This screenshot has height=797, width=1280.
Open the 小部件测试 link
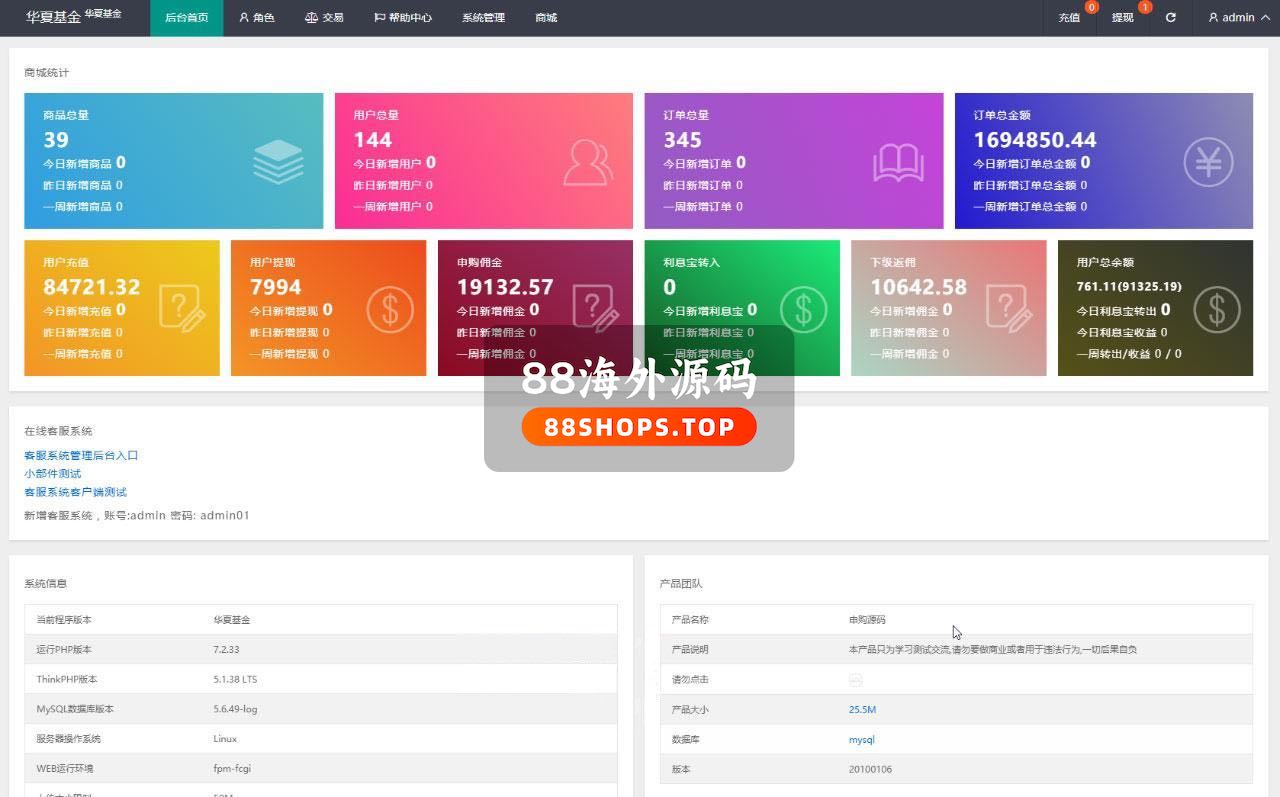click(53, 473)
